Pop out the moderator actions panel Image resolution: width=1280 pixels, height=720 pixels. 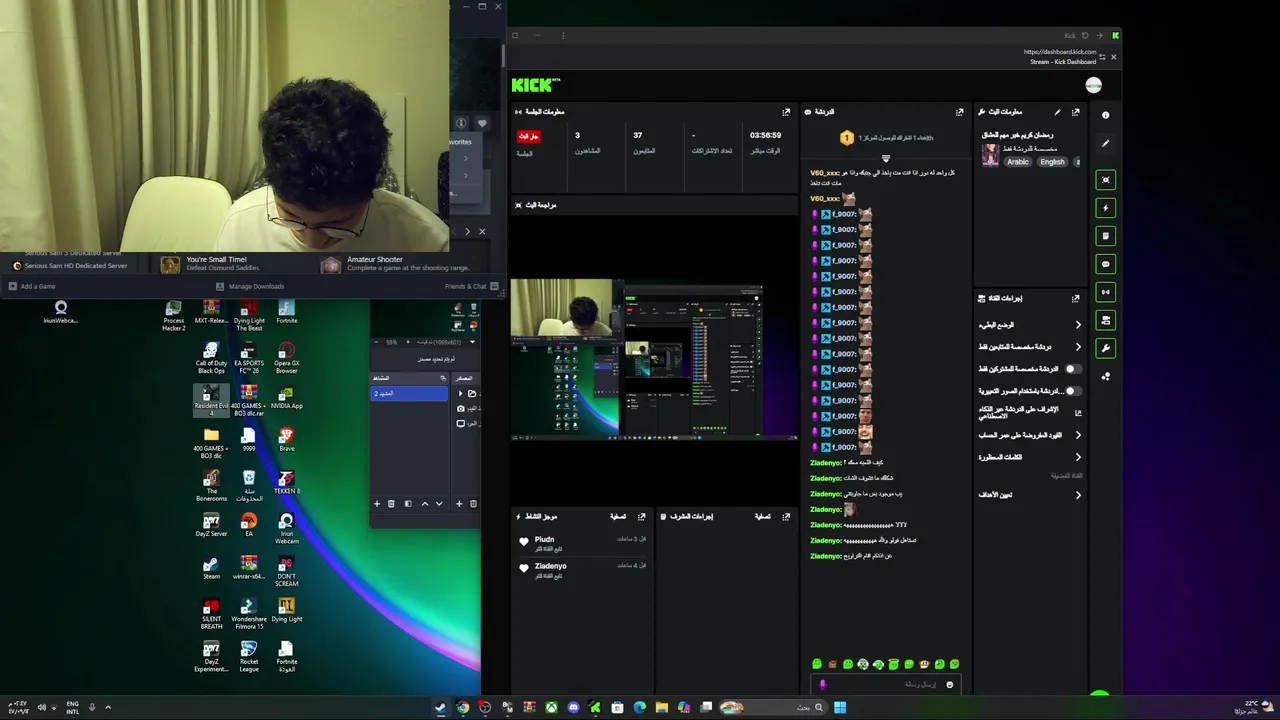click(786, 516)
